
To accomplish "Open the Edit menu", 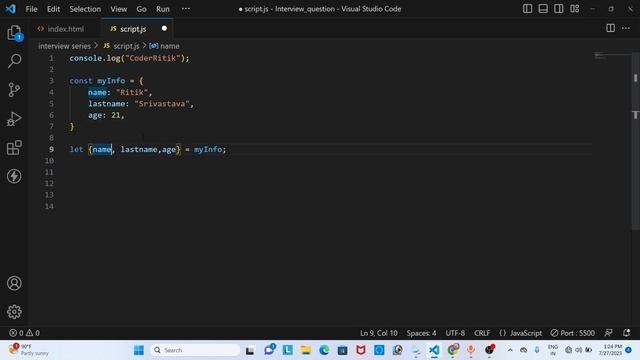I will click(x=53, y=9).
